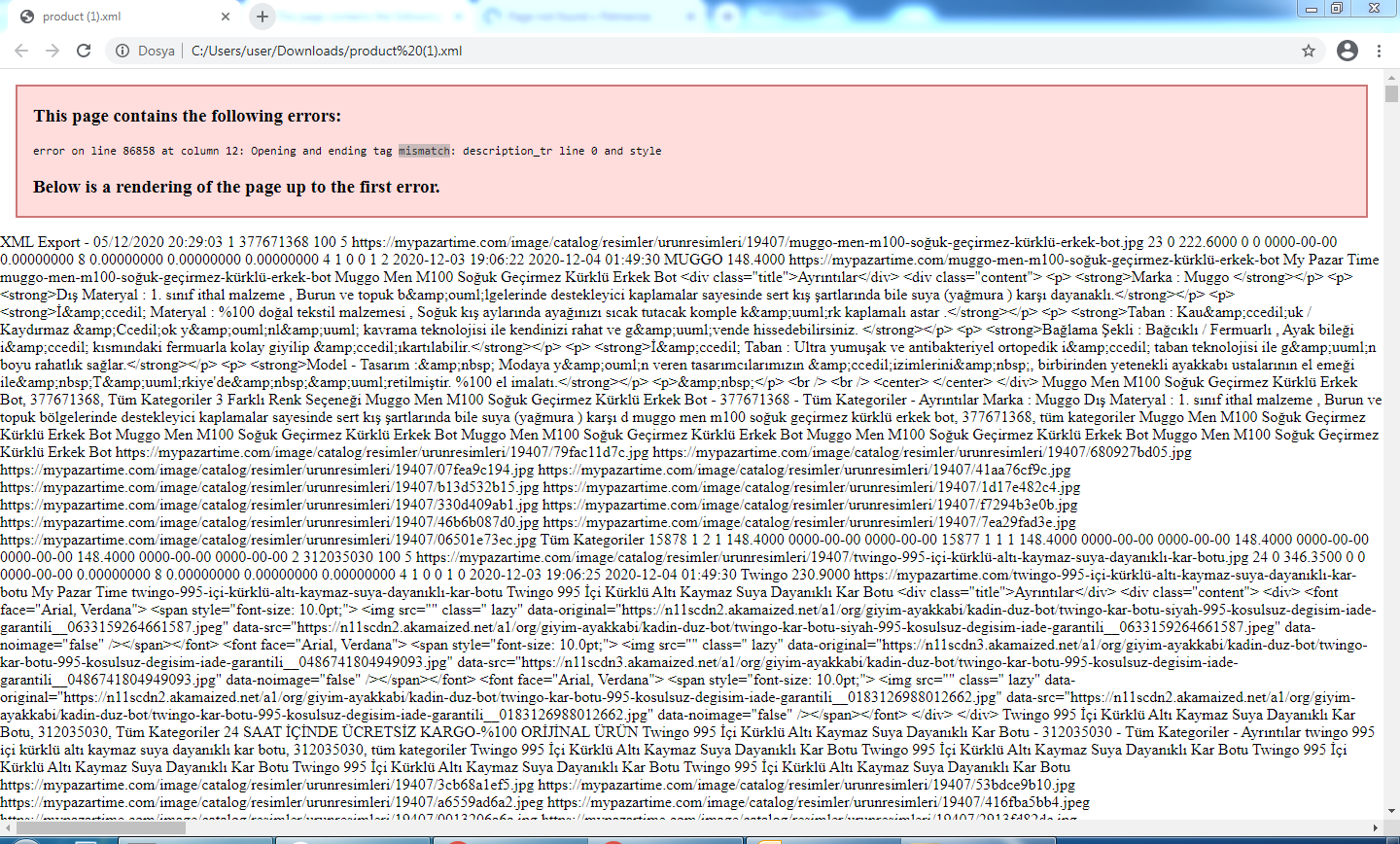Click the URL ending in 79fac11d7c.jpg
Viewport: 1400px width, 844px height.
pyautogui.click(x=382, y=452)
